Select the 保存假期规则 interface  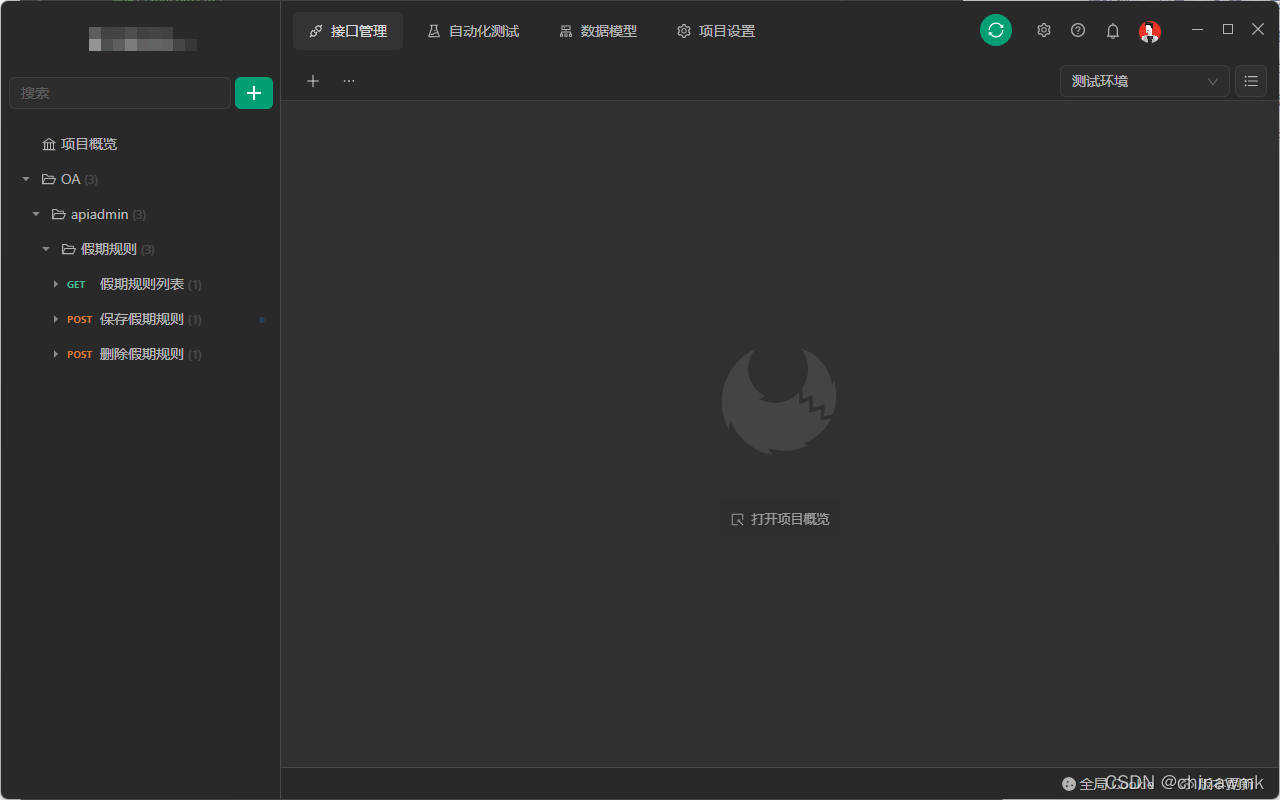coord(140,319)
